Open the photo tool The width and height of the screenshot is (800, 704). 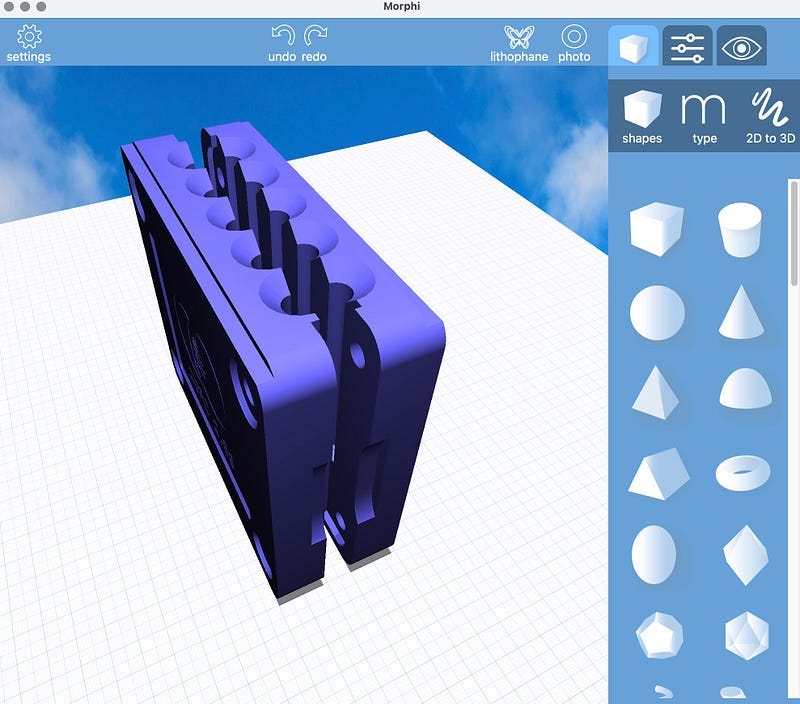574,43
